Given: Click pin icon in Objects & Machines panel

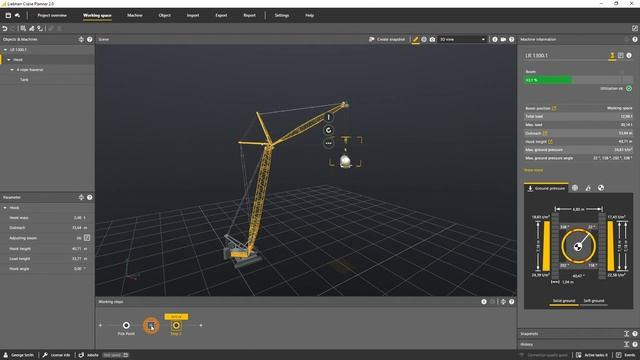Looking at the screenshot, I should [x=81, y=39].
